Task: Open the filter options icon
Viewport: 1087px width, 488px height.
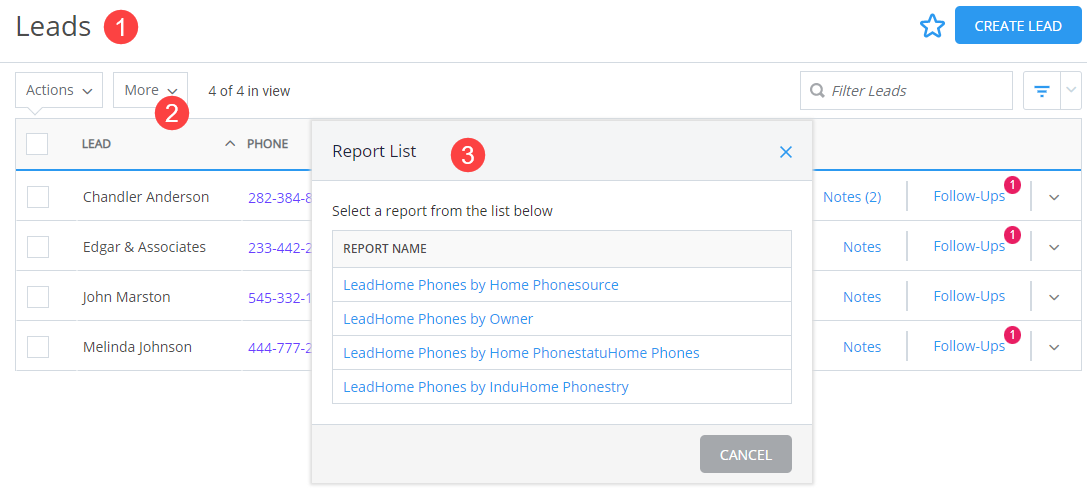Action: [1041, 90]
